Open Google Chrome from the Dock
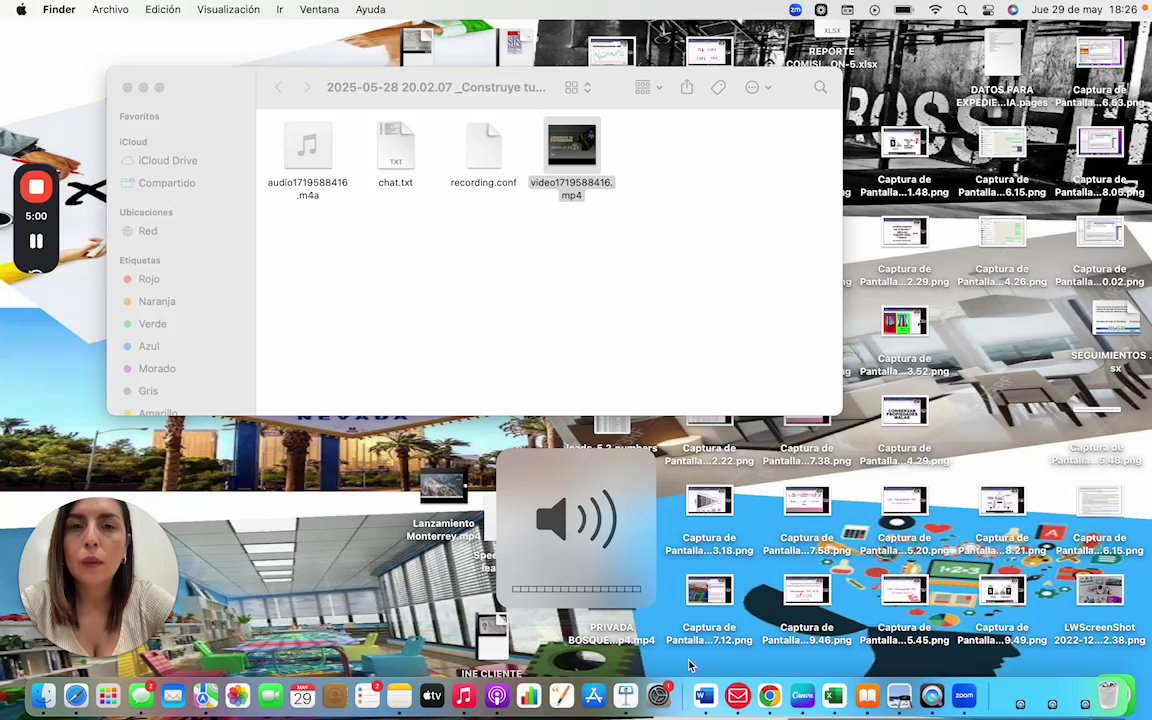Screen dimensions: 1152x720 point(770,695)
